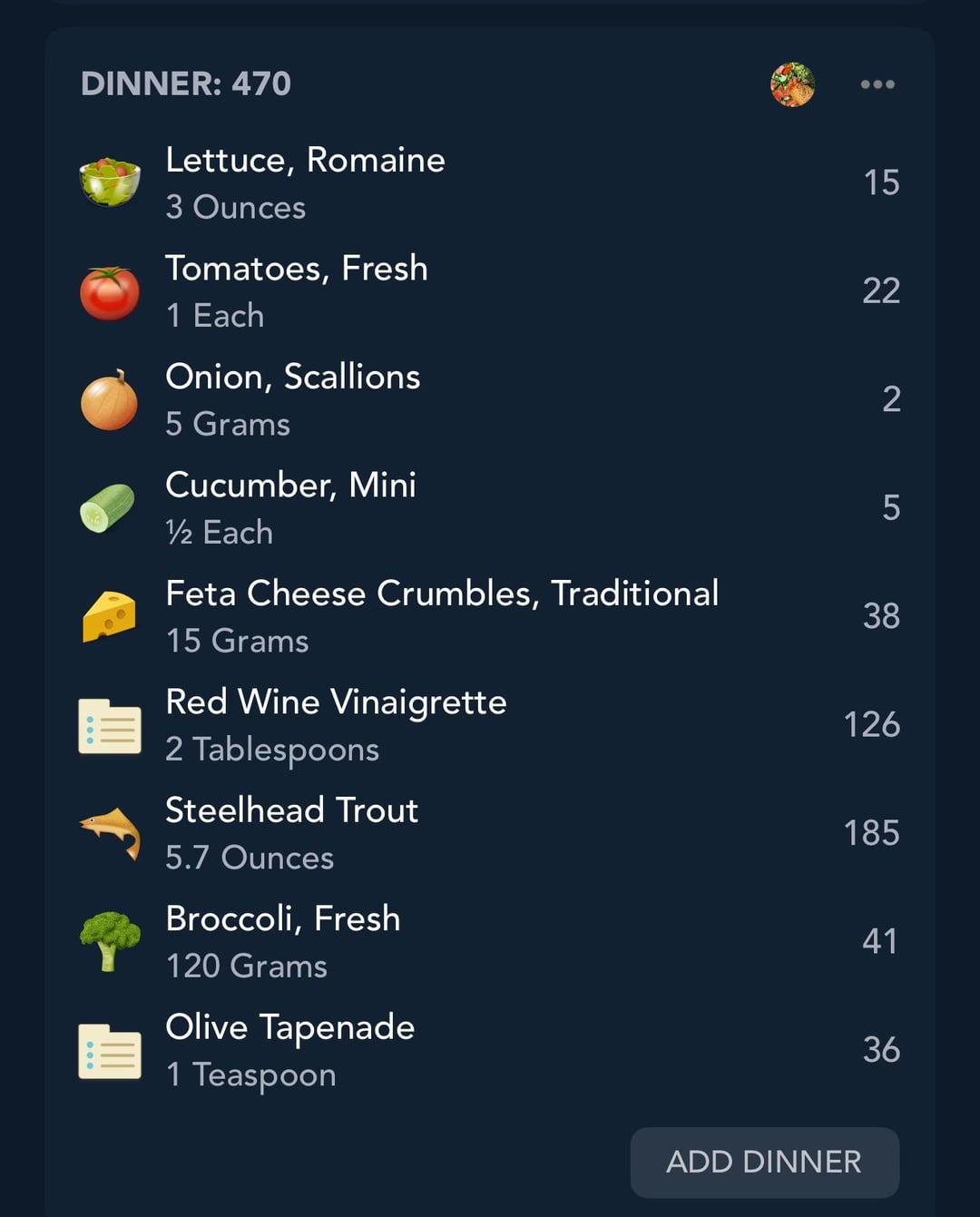980x1217 pixels.
Task: Tap the broccoli icon
Action: [x=110, y=941]
